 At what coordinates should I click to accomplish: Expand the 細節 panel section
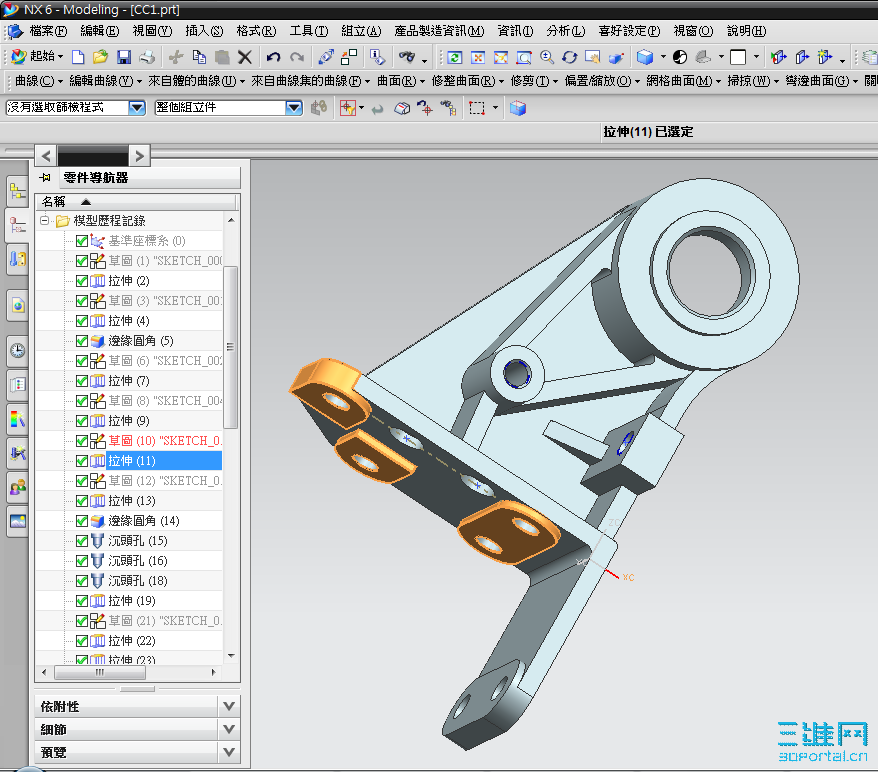point(229,729)
